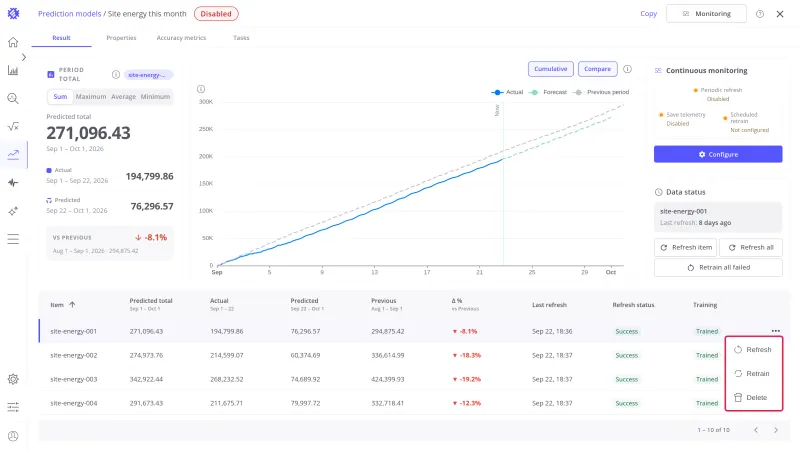The height and width of the screenshot is (450, 800).
Task: Open the sliders configuration sidebar icon
Action: (x=13, y=407)
